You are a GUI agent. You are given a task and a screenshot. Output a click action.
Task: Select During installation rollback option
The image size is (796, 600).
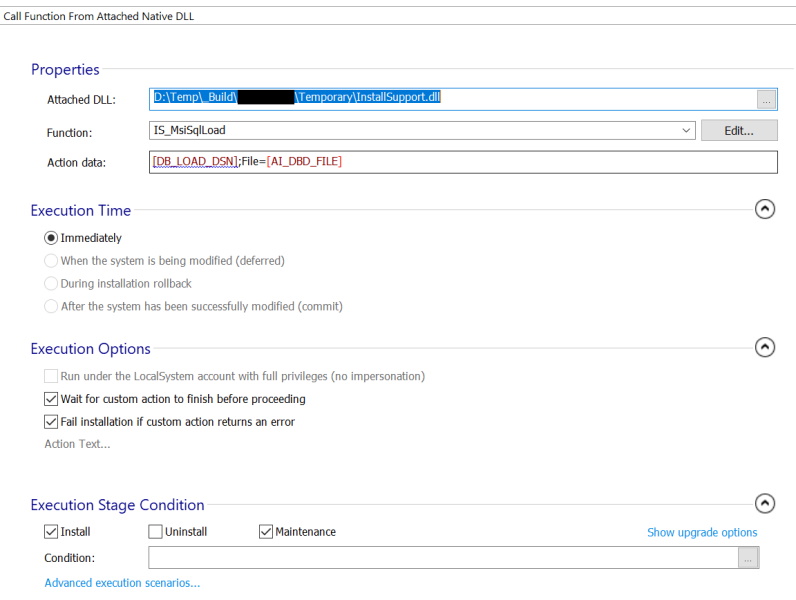pos(51,284)
